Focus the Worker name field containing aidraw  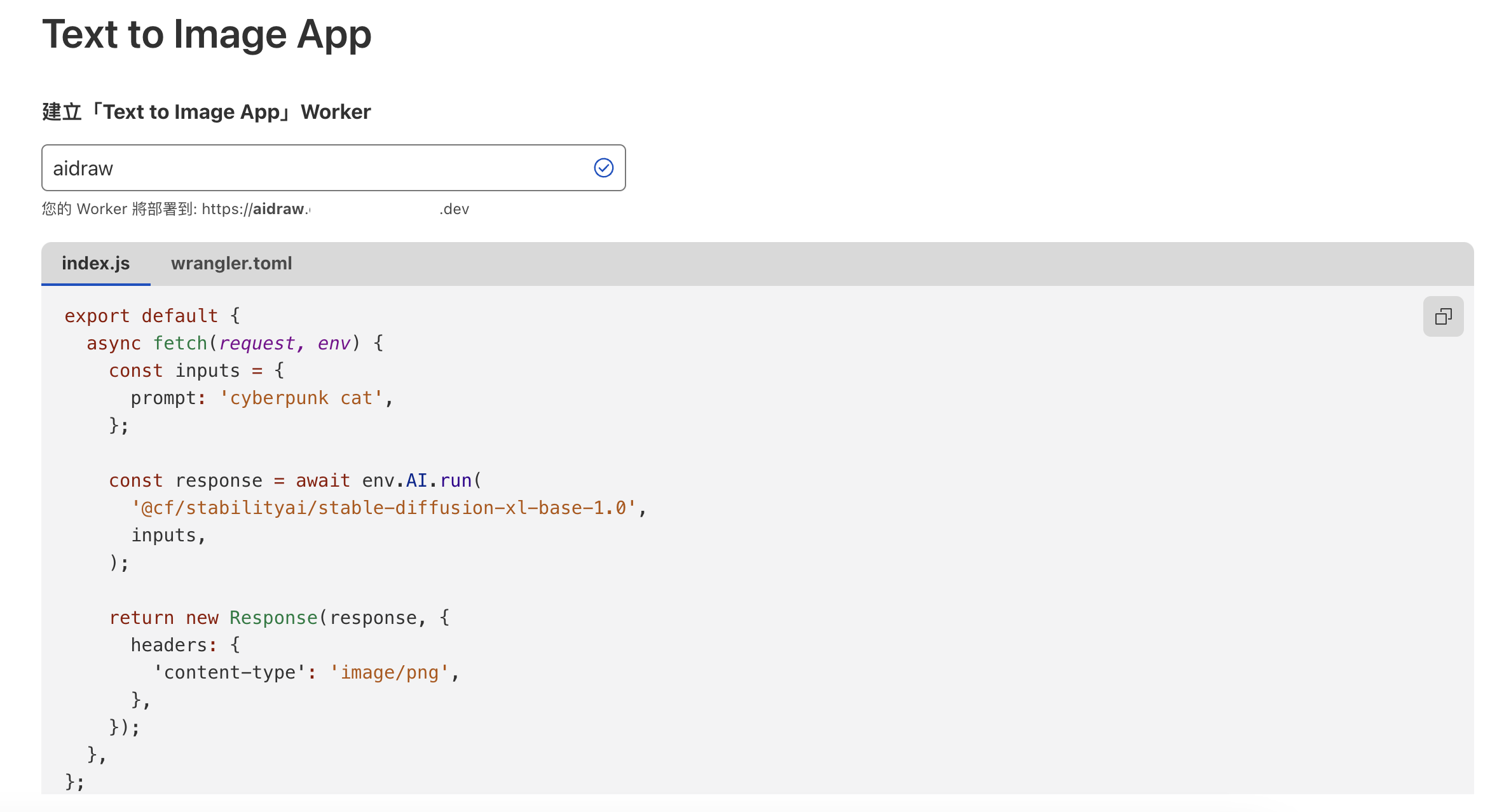pyautogui.click(x=318, y=168)
